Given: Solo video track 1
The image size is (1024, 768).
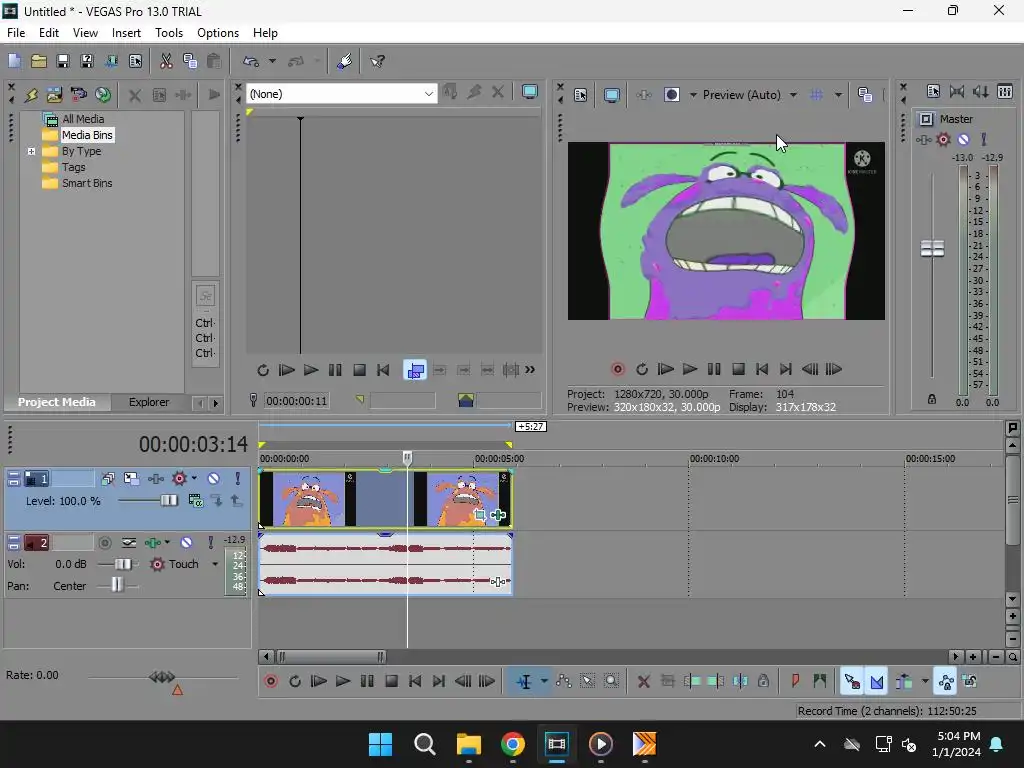Looking at the screenshot, I should 238,479.
